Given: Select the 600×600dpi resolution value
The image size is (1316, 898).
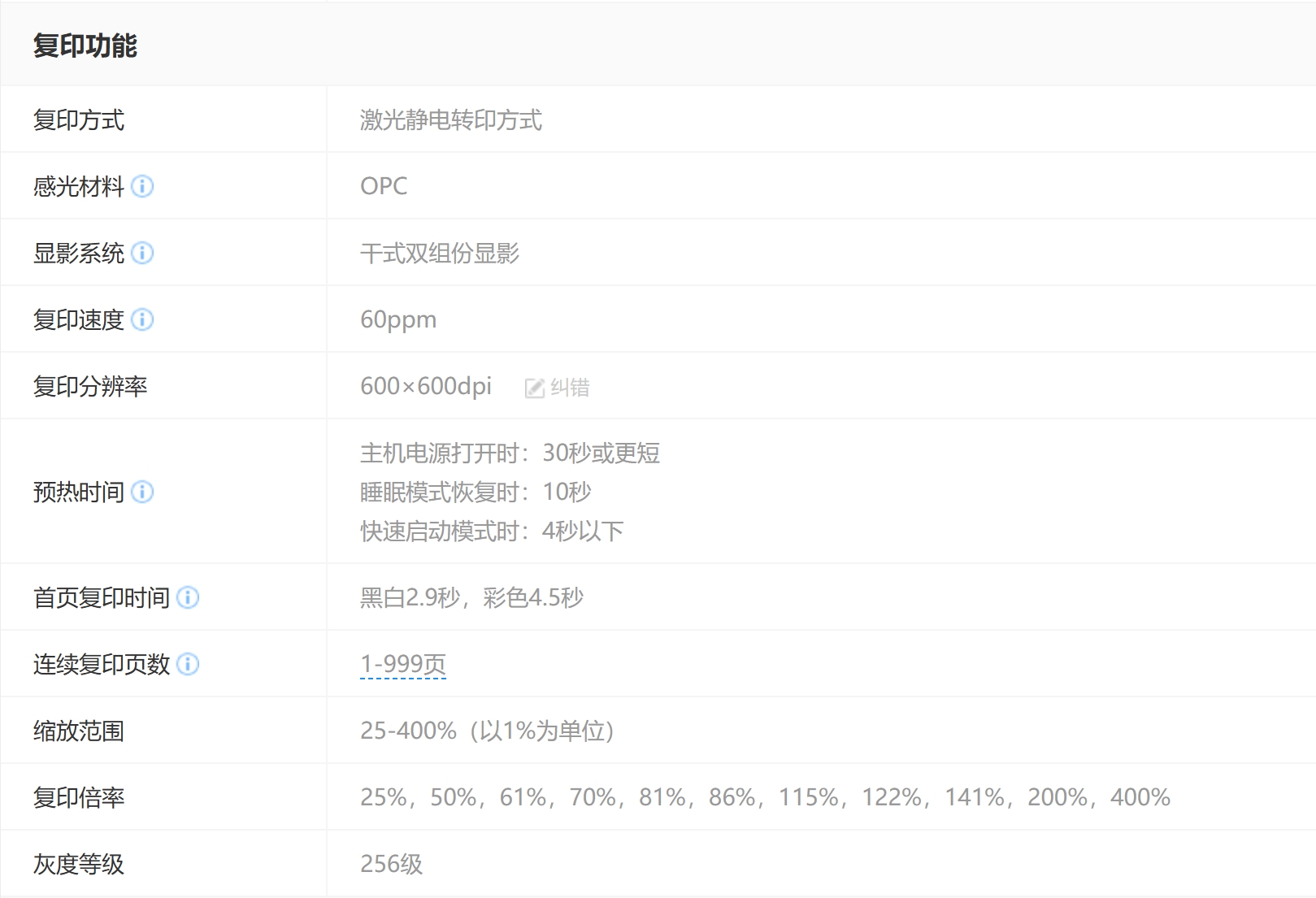Looking at the screenshot, I should 426,386.
